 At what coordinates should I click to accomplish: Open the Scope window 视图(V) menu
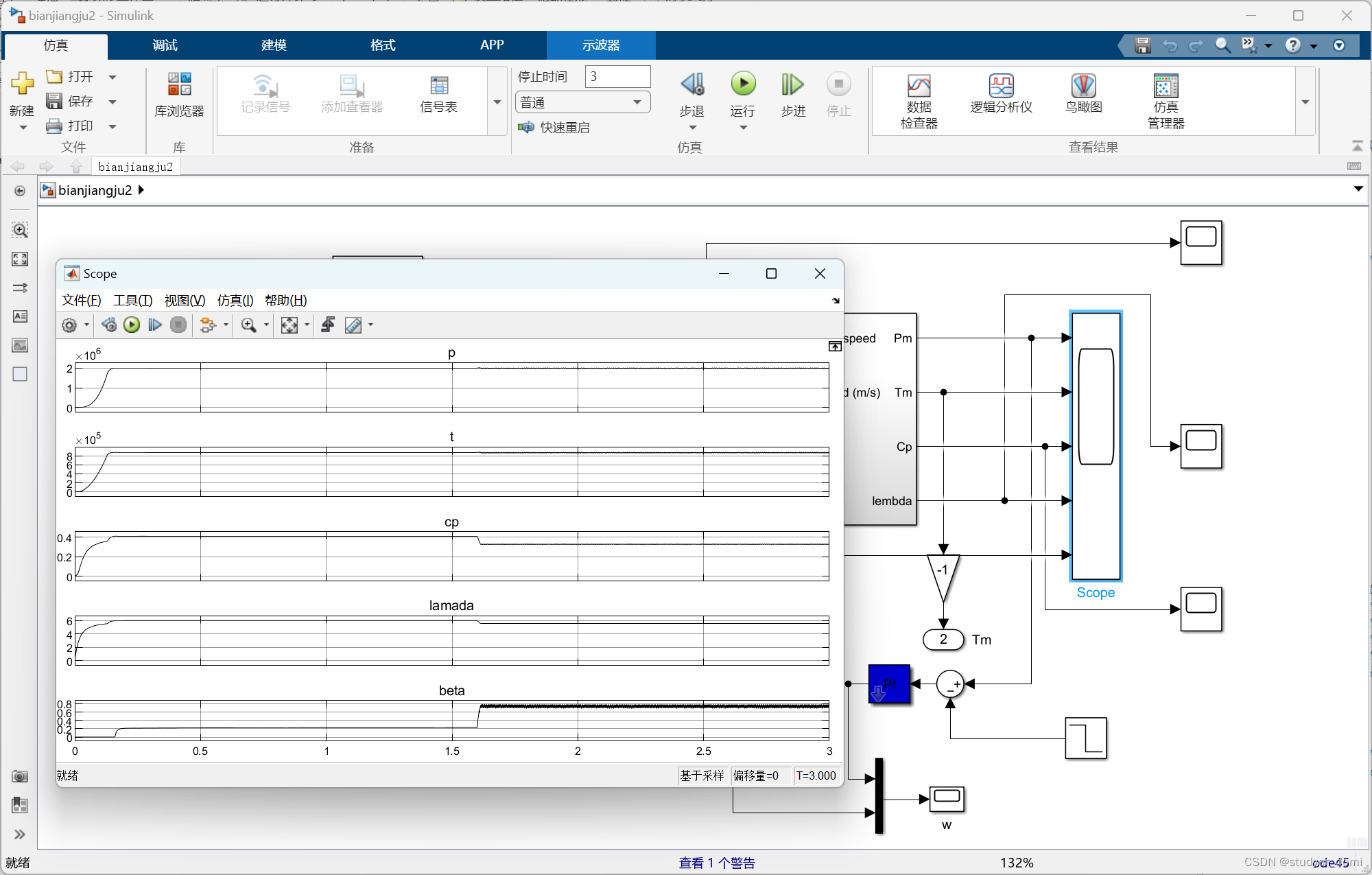click(x=185, y=300)
